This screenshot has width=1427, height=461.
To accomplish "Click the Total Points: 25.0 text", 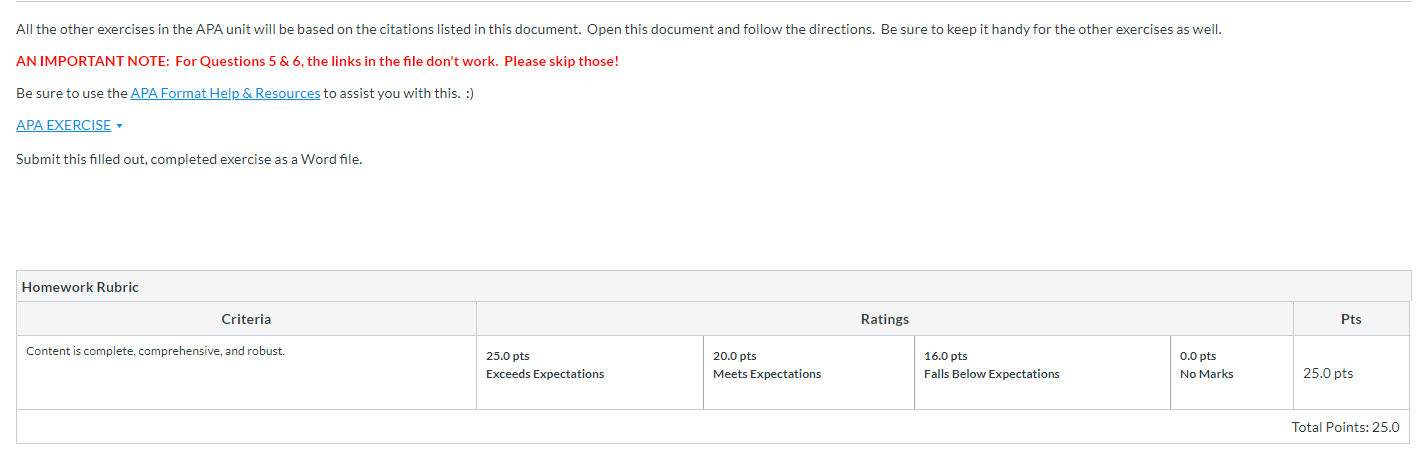I will coord(1345,427).
